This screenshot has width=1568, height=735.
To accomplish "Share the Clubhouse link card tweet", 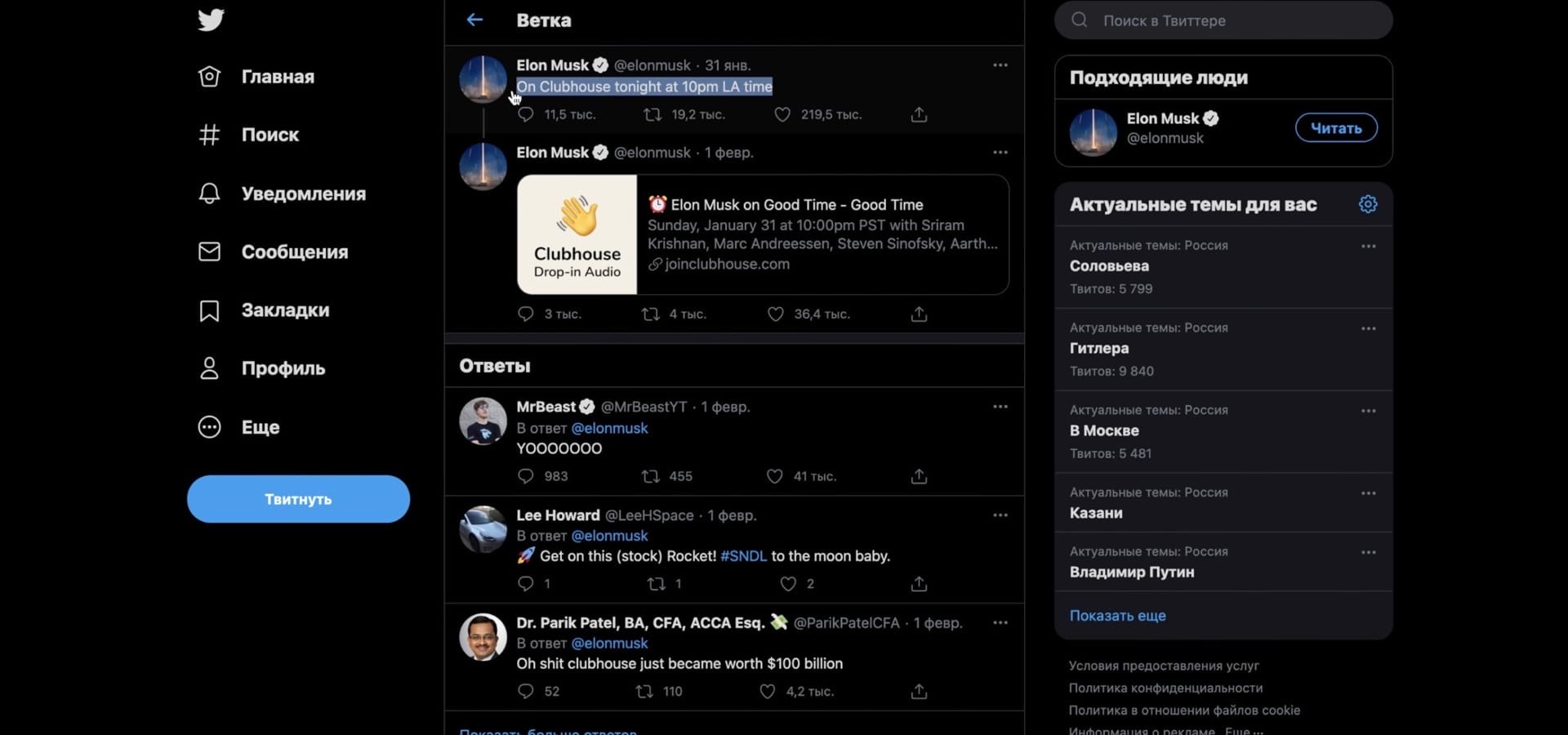I will 919,314.
